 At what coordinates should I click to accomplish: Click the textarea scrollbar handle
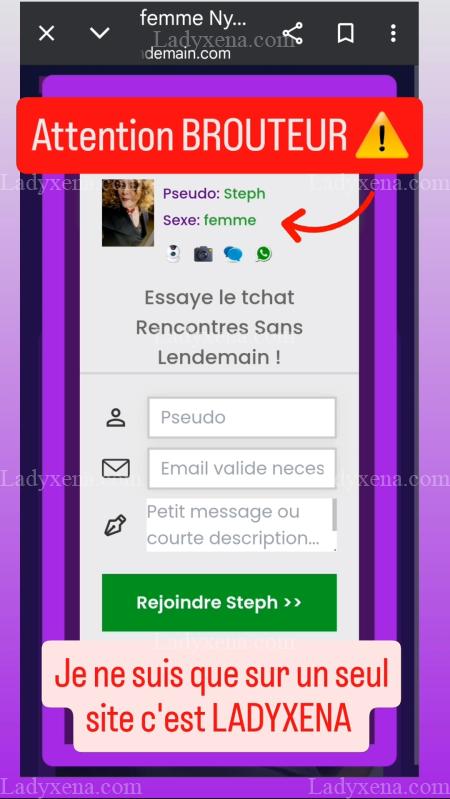pos(334,514)
